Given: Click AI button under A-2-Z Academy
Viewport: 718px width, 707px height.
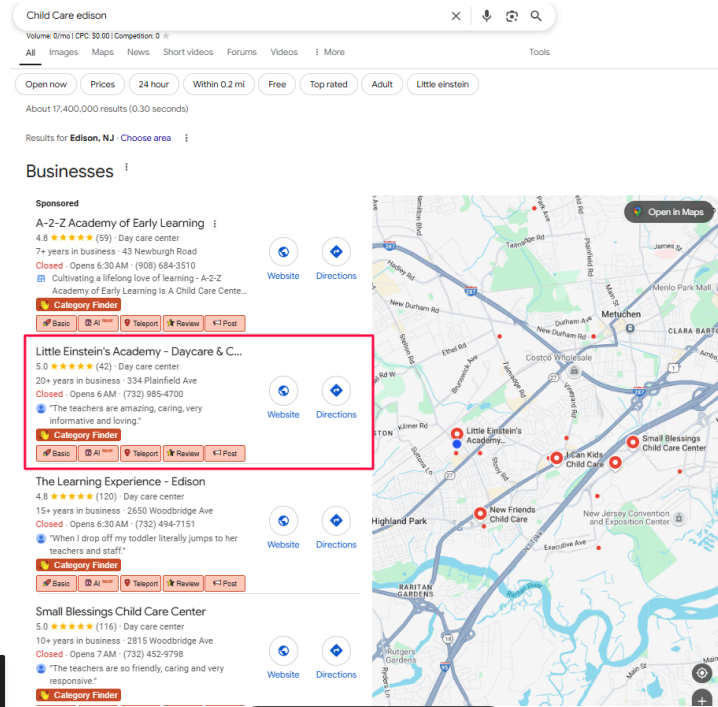Looking at the screenshot, I should [98, 323].
